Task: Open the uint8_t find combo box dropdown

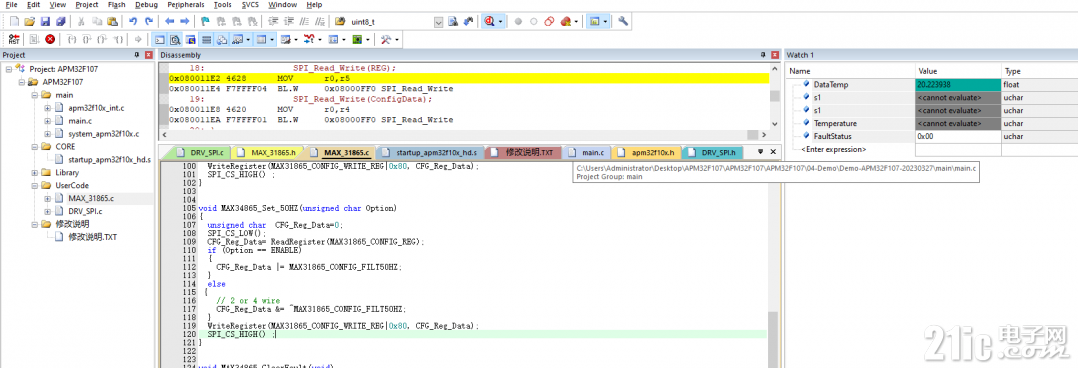Action: click(439, 22)
